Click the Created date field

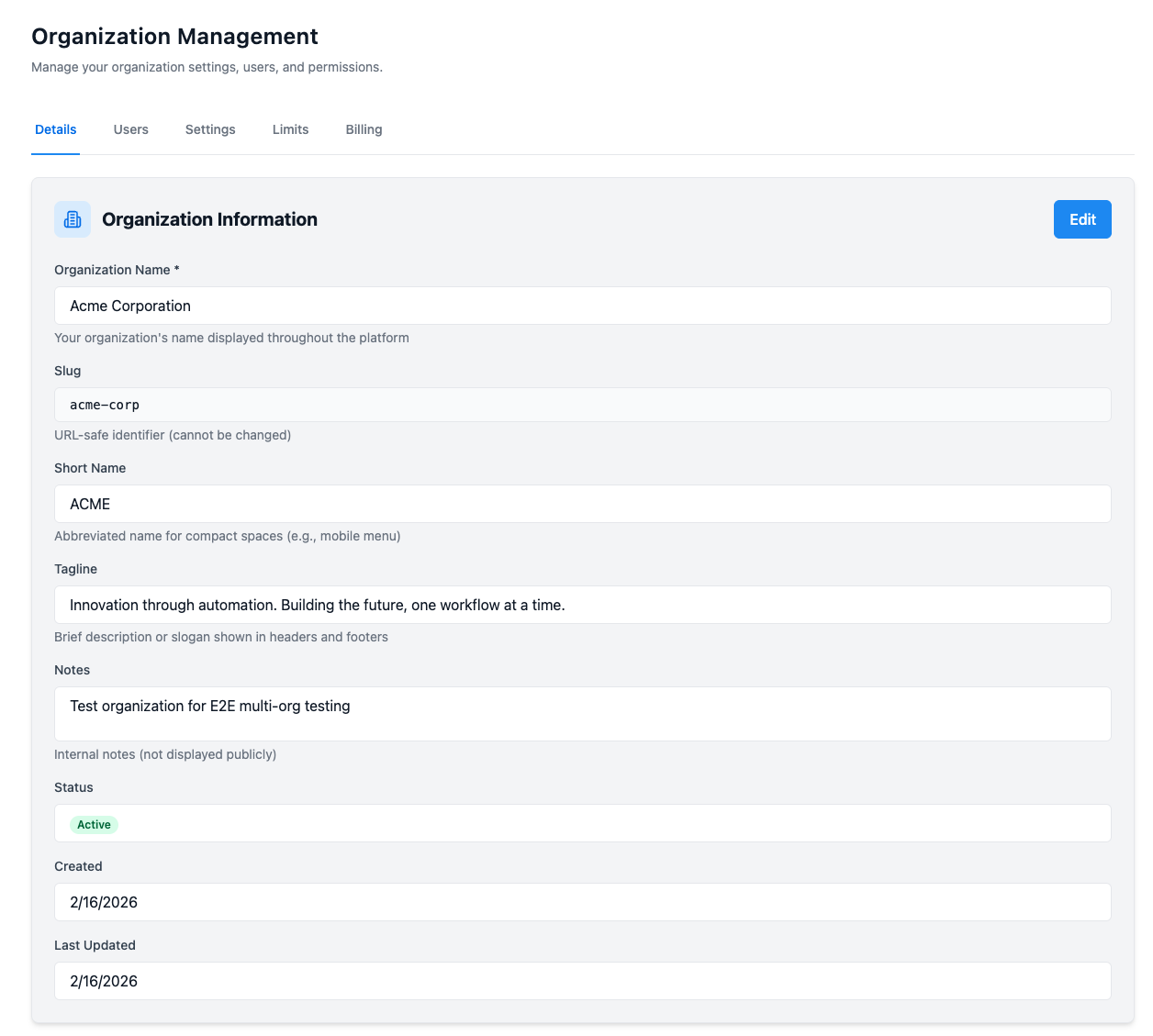(582, 902)
